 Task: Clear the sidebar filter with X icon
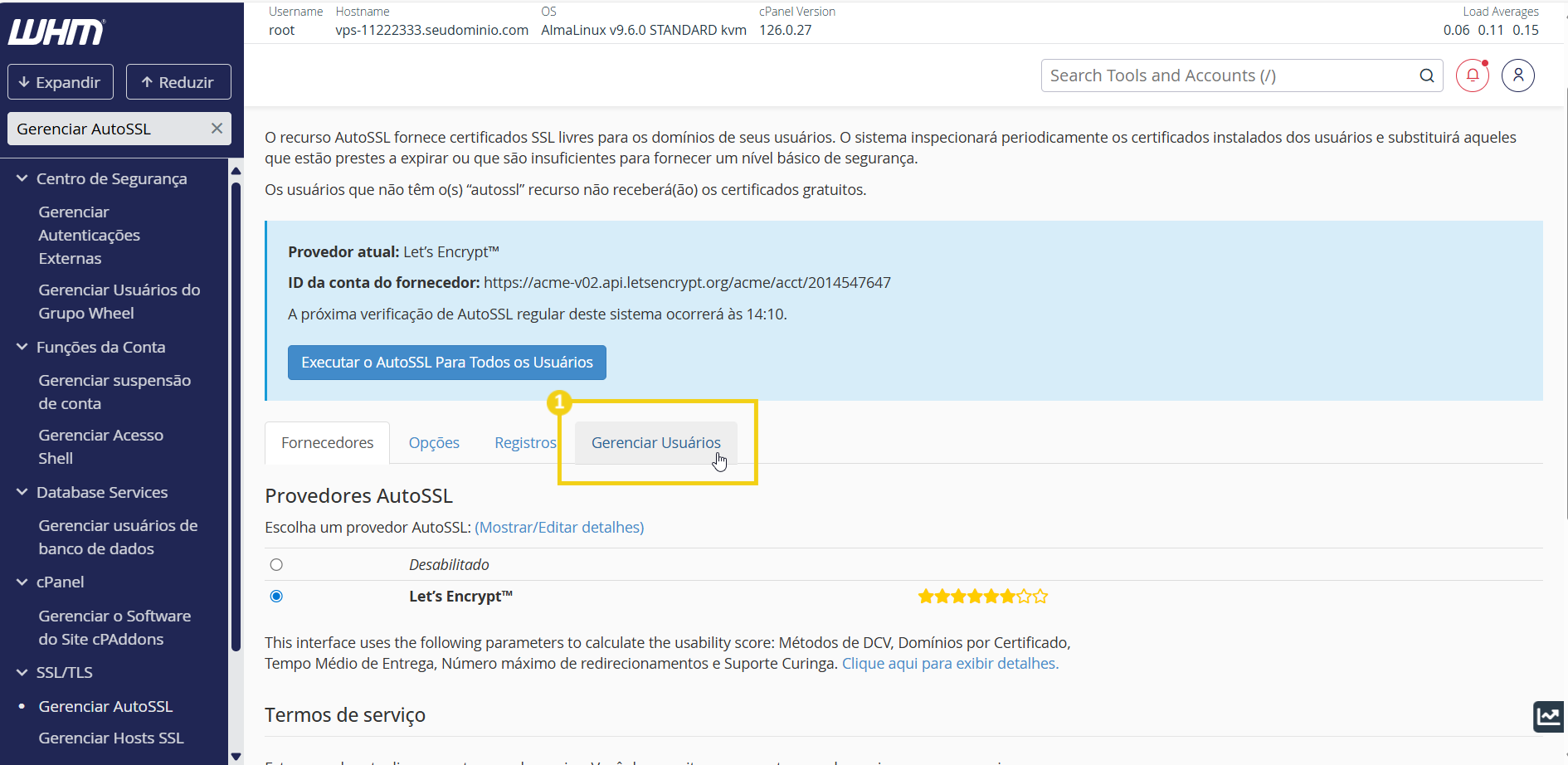[x=217, y=129]
